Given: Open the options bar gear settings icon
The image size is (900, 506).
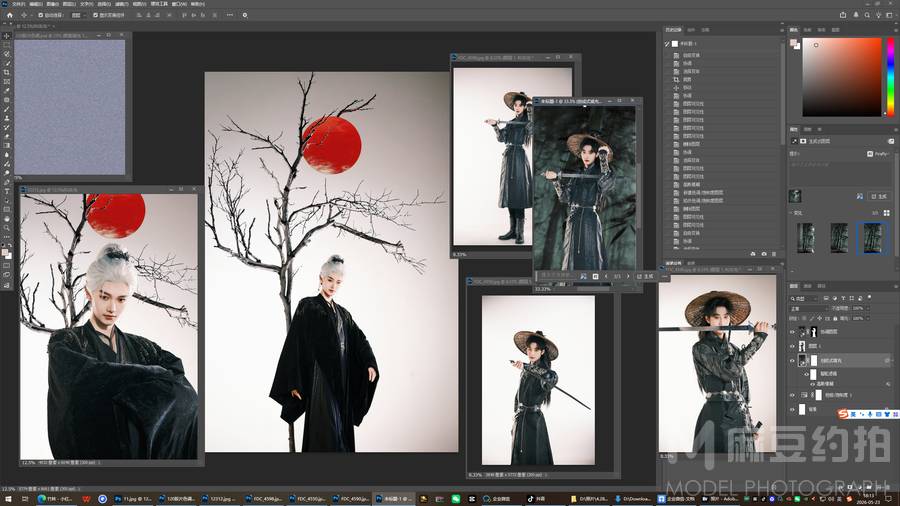Looking at the screenshot, I should tap(245, 15).
